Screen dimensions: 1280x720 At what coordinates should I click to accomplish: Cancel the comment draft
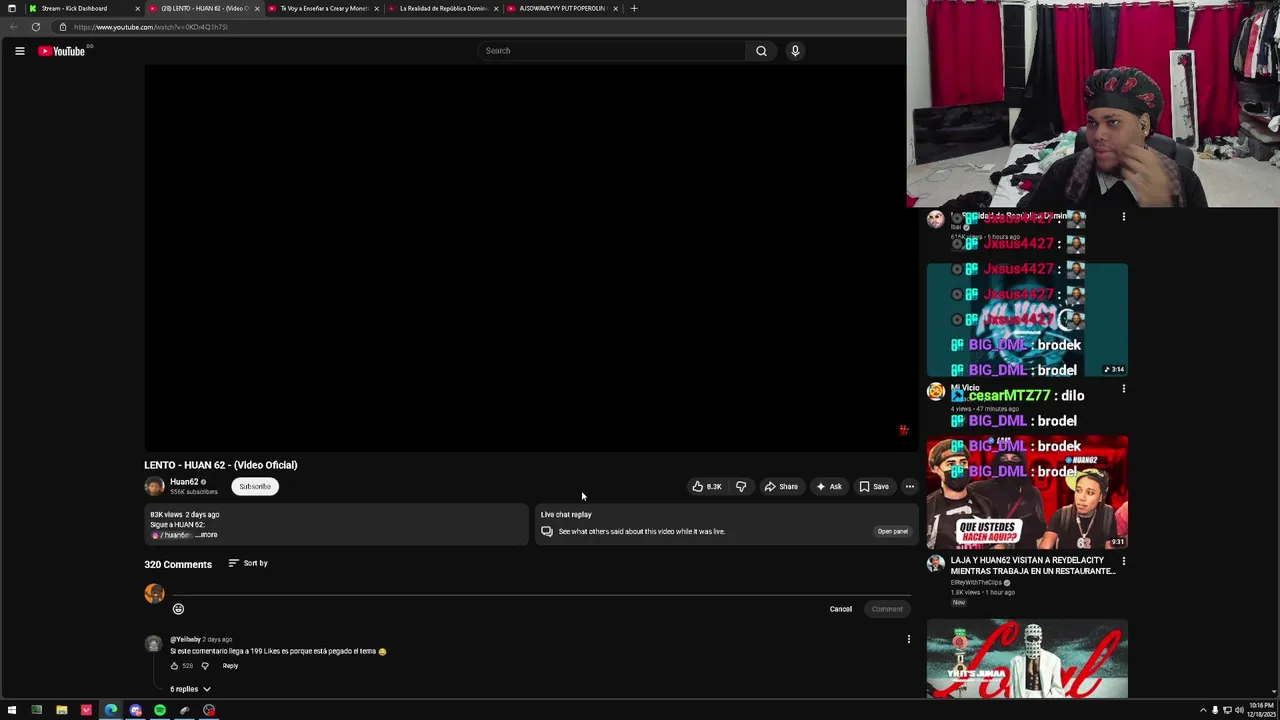tap(840, 609)
